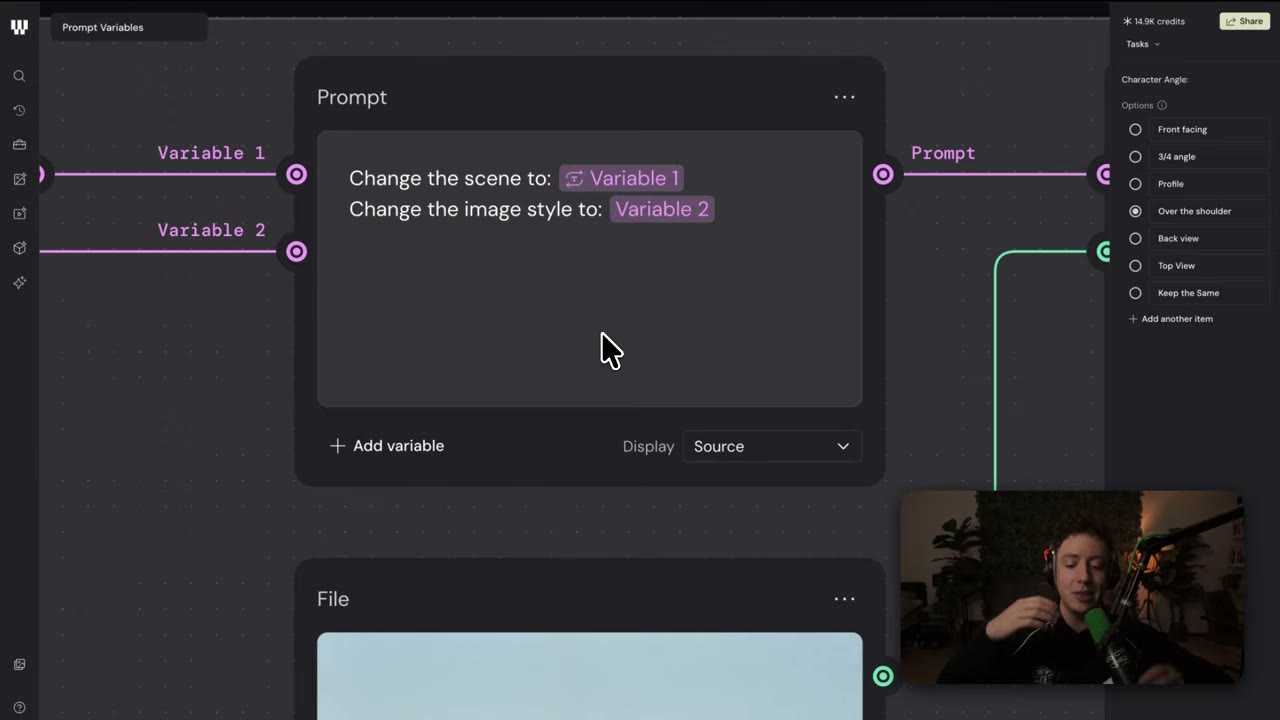Select the Back view radio option
The image size is (1280, 720).
point(1135,239)
